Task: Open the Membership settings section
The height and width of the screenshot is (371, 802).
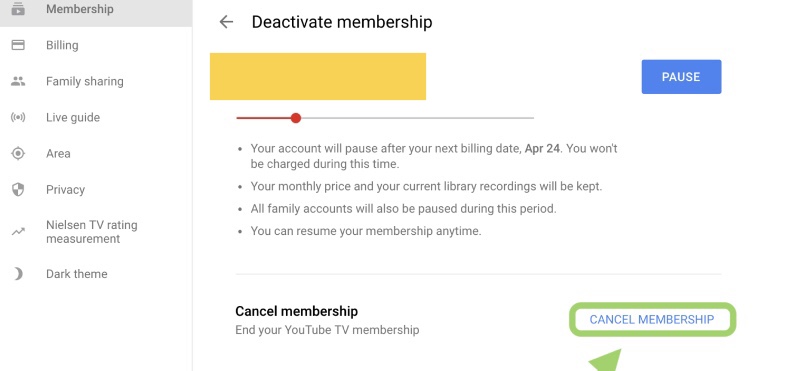Action: tap(96, 9)
